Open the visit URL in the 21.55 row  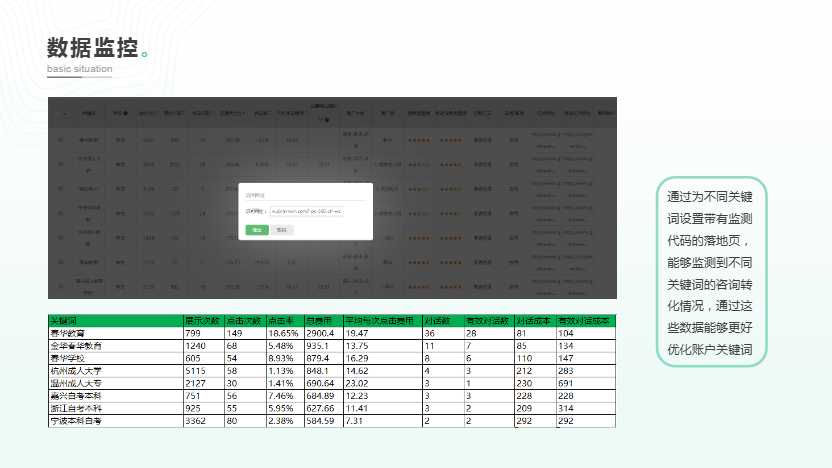point(546,287)
